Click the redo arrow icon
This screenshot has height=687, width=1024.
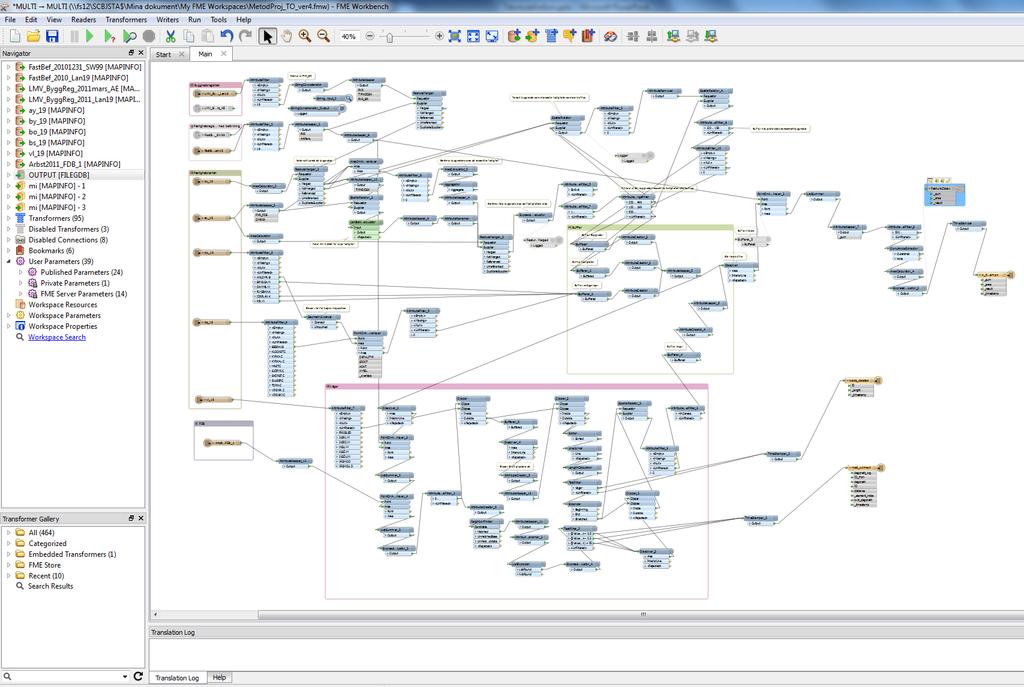246,36
